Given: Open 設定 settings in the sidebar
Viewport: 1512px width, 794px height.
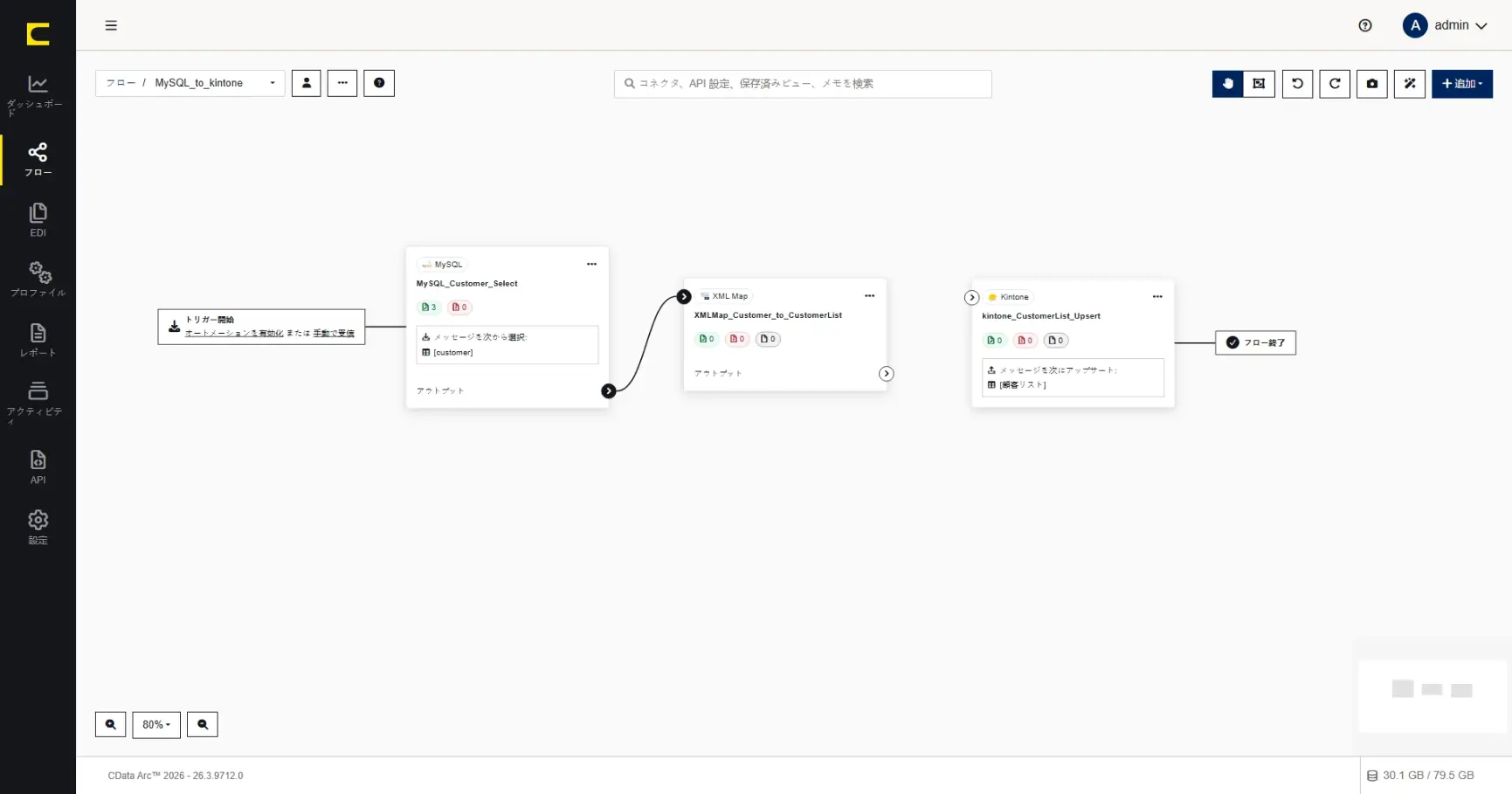Looking at the screenshot, I should (x=38, y=528).
